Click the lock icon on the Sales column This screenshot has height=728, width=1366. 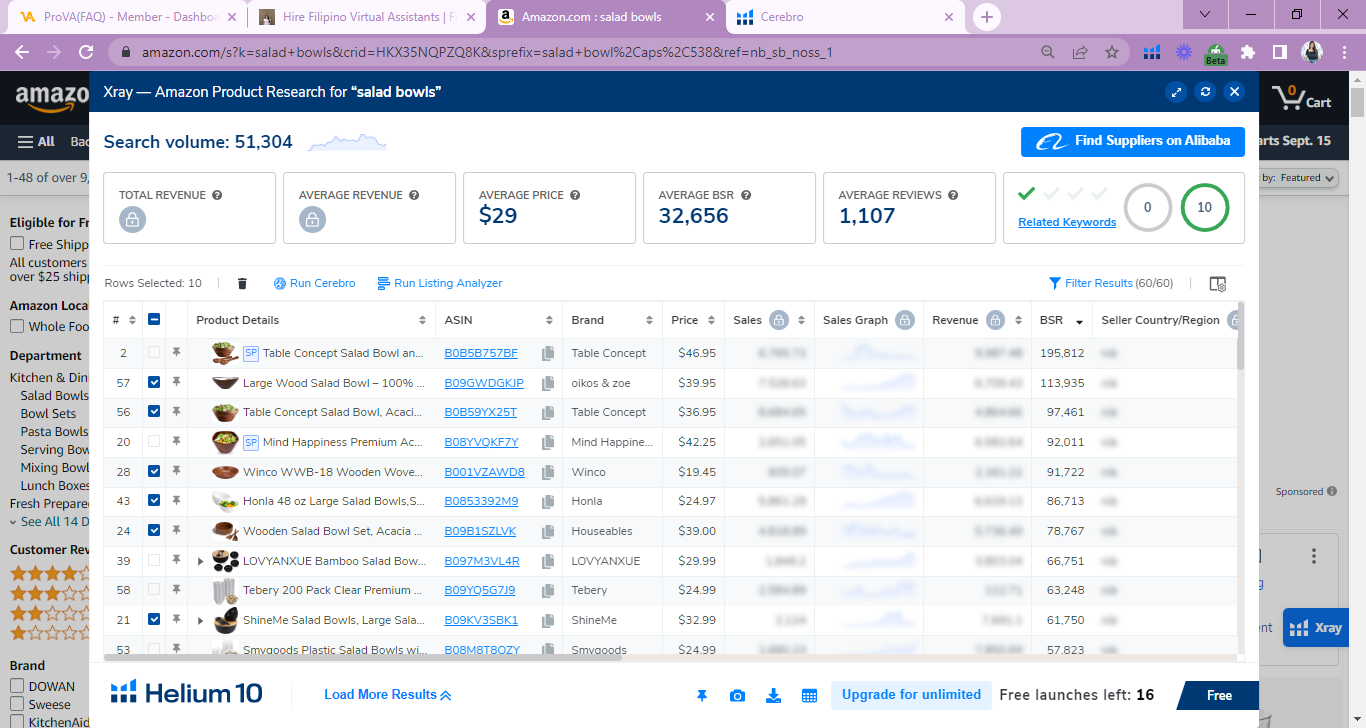(778, 320)
